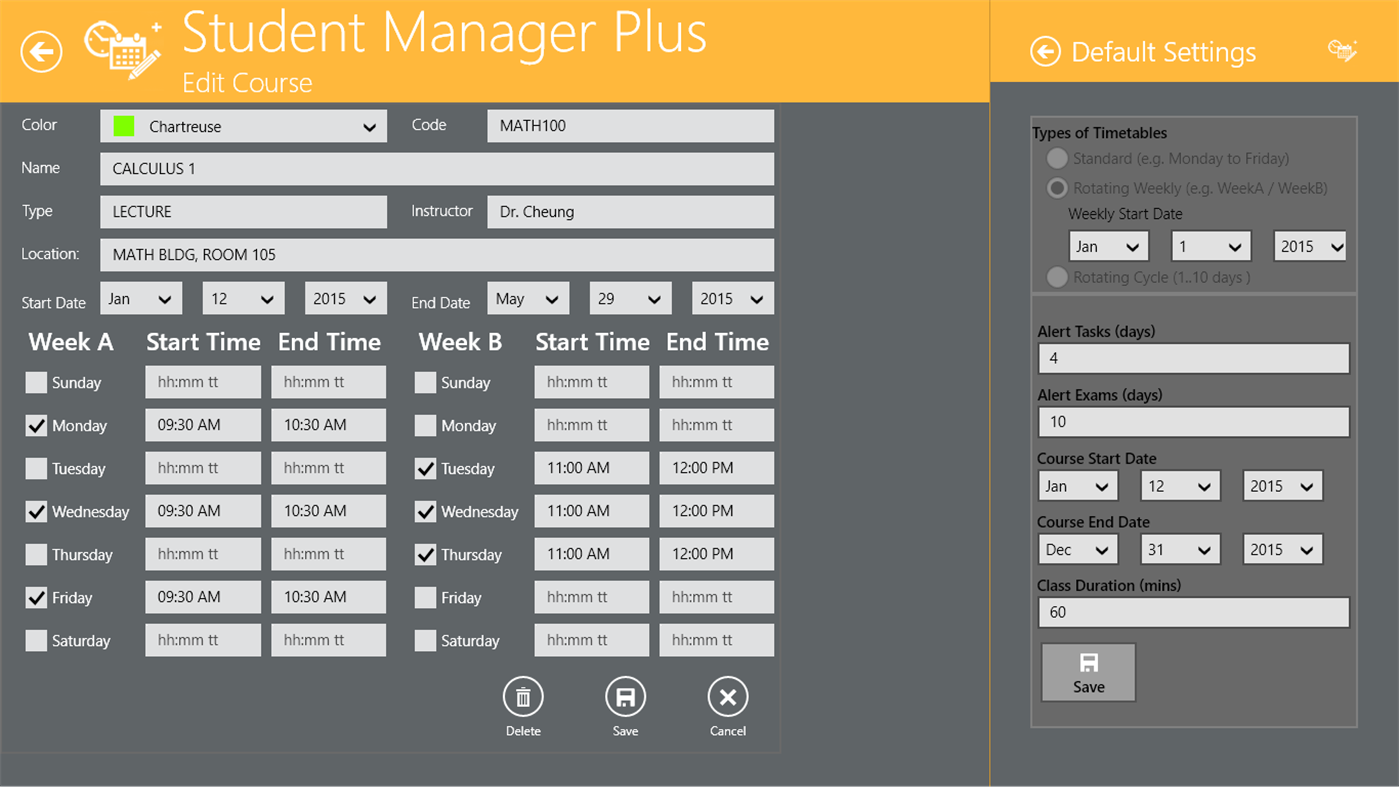This screenshot has width=1399, height=787.
Task: Select the Rotating Weekly timetable radio button
Action: point(1056,187)
